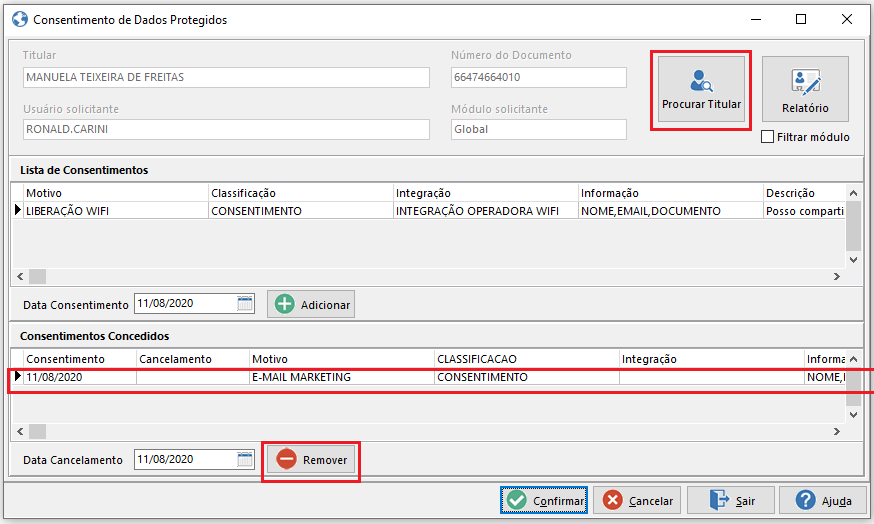The image size is (874, 524).
Task: Open Ajuda help
Action: [823, 500]
